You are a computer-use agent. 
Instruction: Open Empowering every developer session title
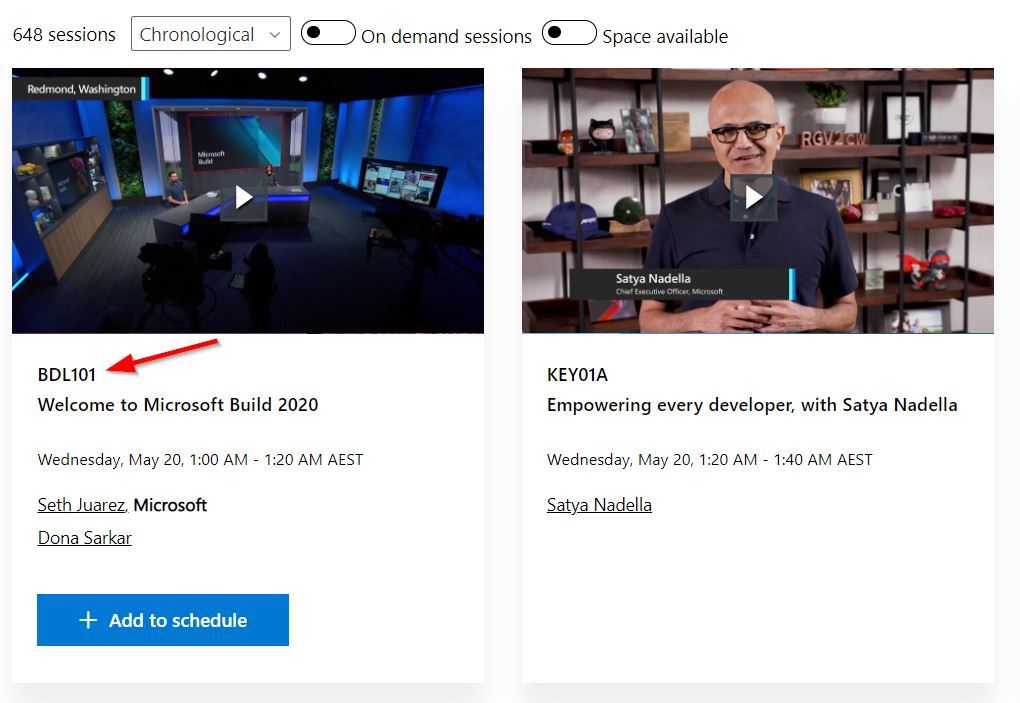[x=752, y=405]
